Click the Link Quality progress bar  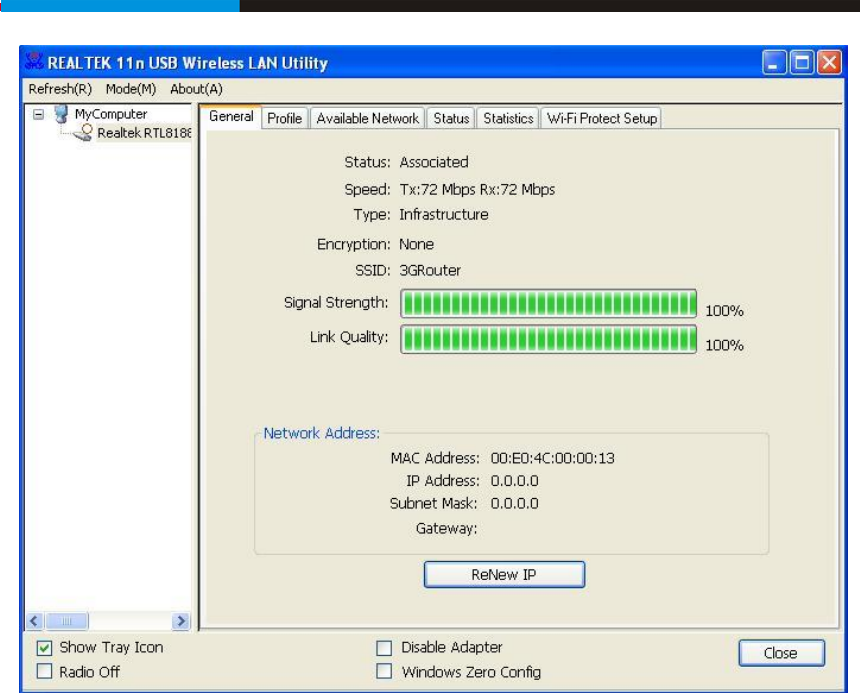[x=548, y=339]
